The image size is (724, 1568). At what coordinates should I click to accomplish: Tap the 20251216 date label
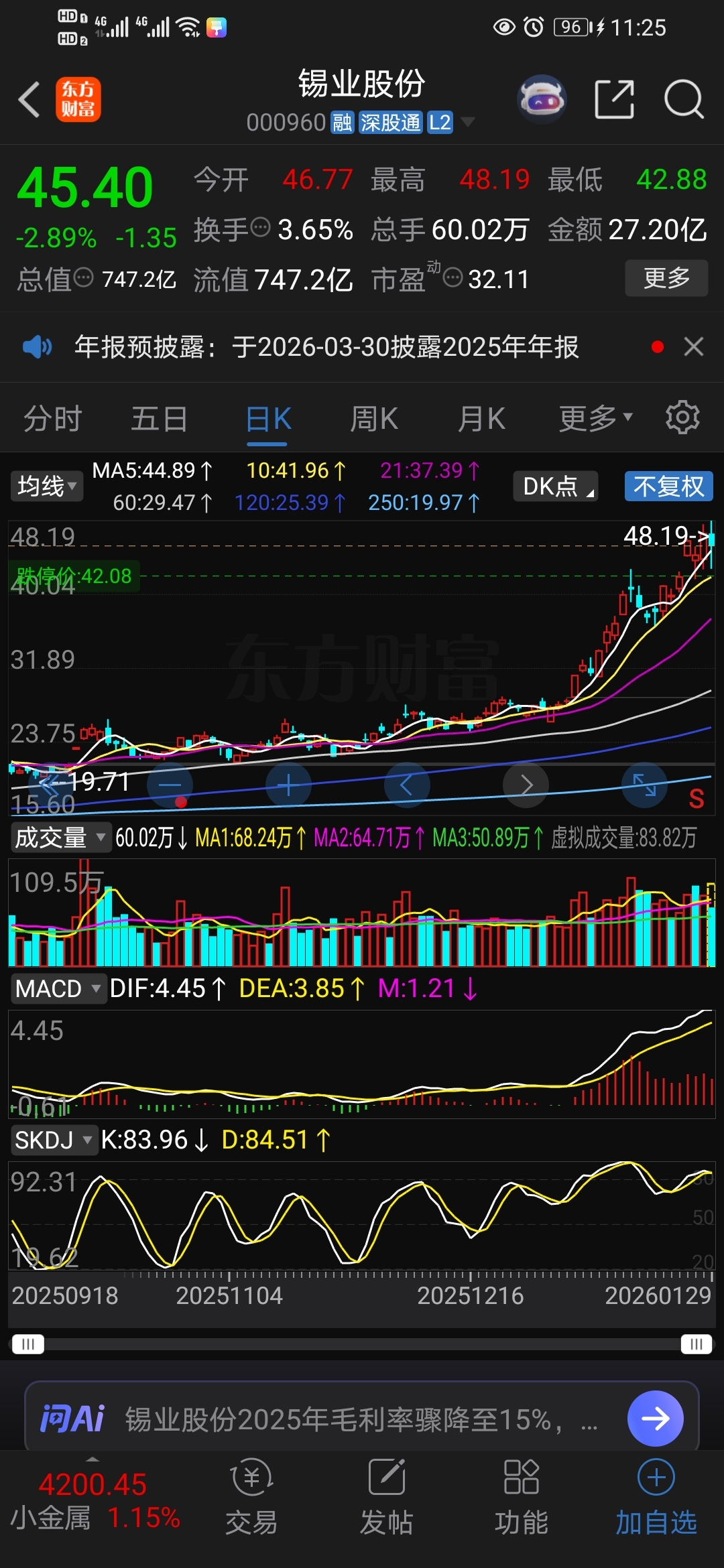pos(471,1295)
